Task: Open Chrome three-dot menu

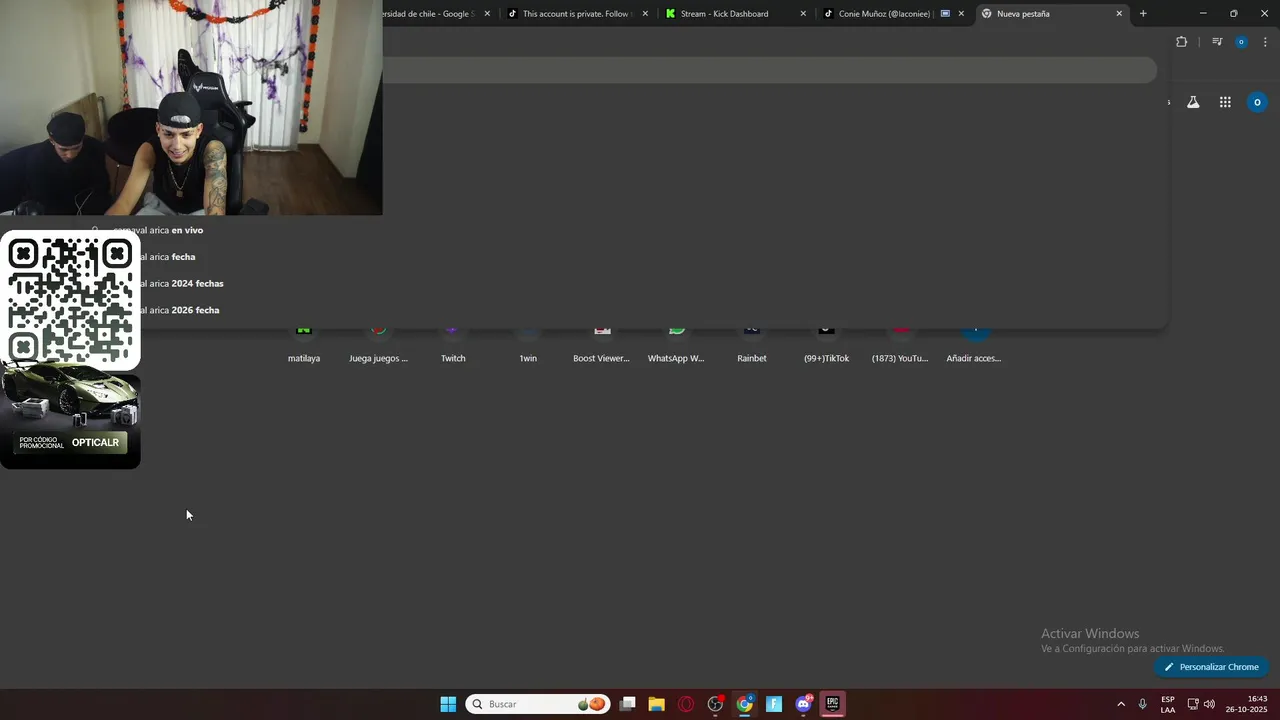Action: (x=1265, y=42)
